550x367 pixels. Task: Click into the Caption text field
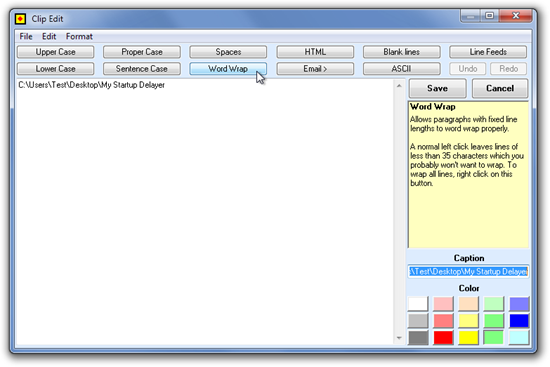[468, 272]
